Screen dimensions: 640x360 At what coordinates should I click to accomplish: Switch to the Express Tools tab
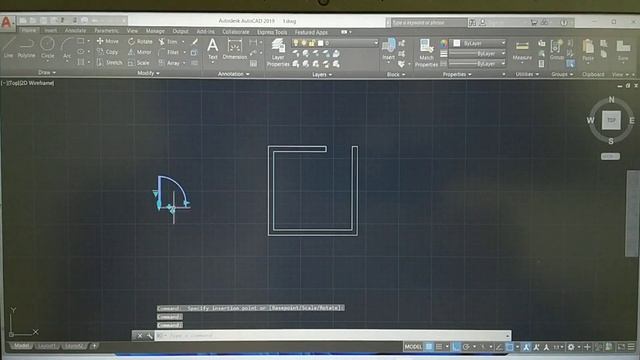coord(272,32)
